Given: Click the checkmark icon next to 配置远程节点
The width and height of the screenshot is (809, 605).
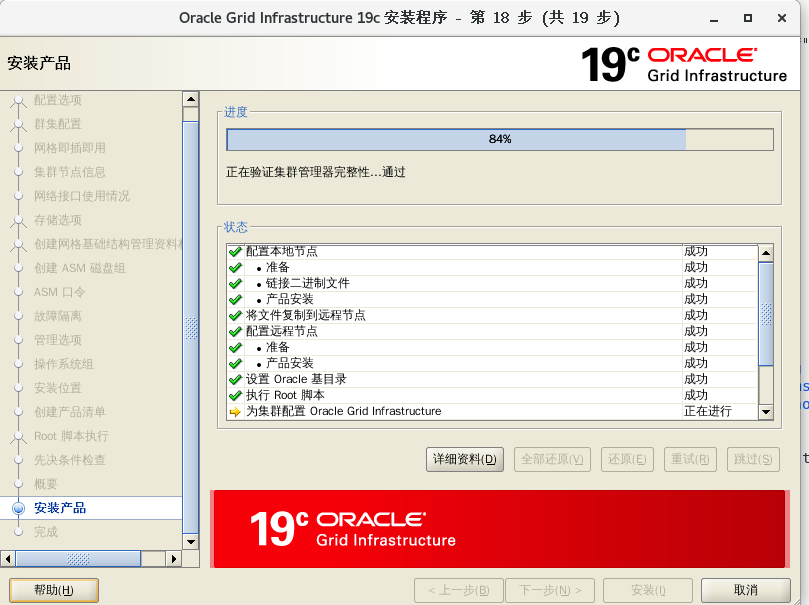Looking at the screenshot, I should pyautogui.click(x=235, y=331).
